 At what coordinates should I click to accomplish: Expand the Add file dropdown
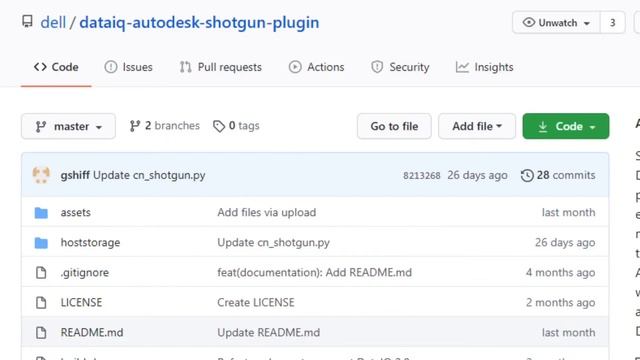pyautogui.click(x=477, y=126)
